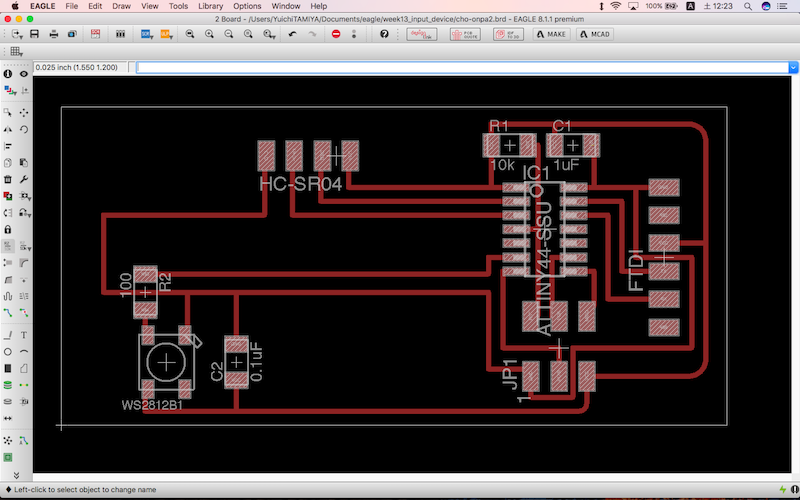Select the Name tool
This screenshot has width=800, height=500.
tap(8, 246)
